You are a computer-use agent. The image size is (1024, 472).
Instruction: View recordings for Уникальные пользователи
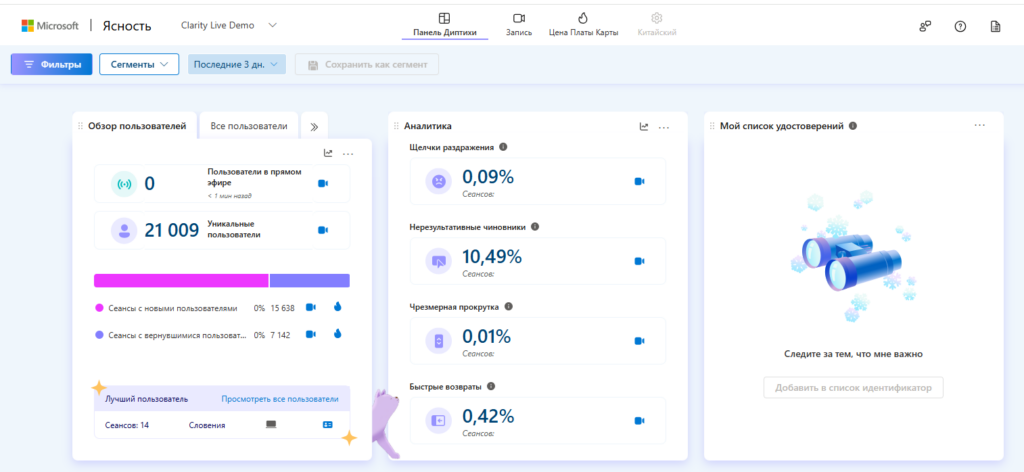point(323,230)
